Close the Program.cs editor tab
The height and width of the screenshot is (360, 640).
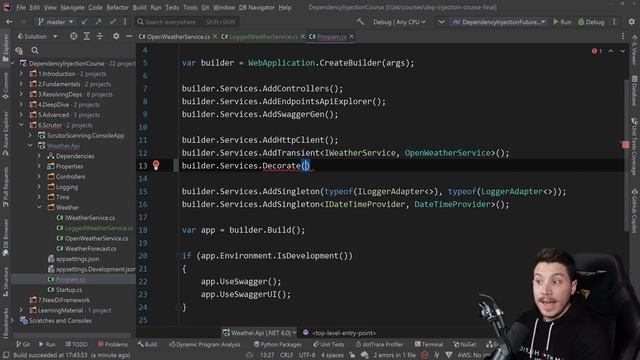[351, 37]
